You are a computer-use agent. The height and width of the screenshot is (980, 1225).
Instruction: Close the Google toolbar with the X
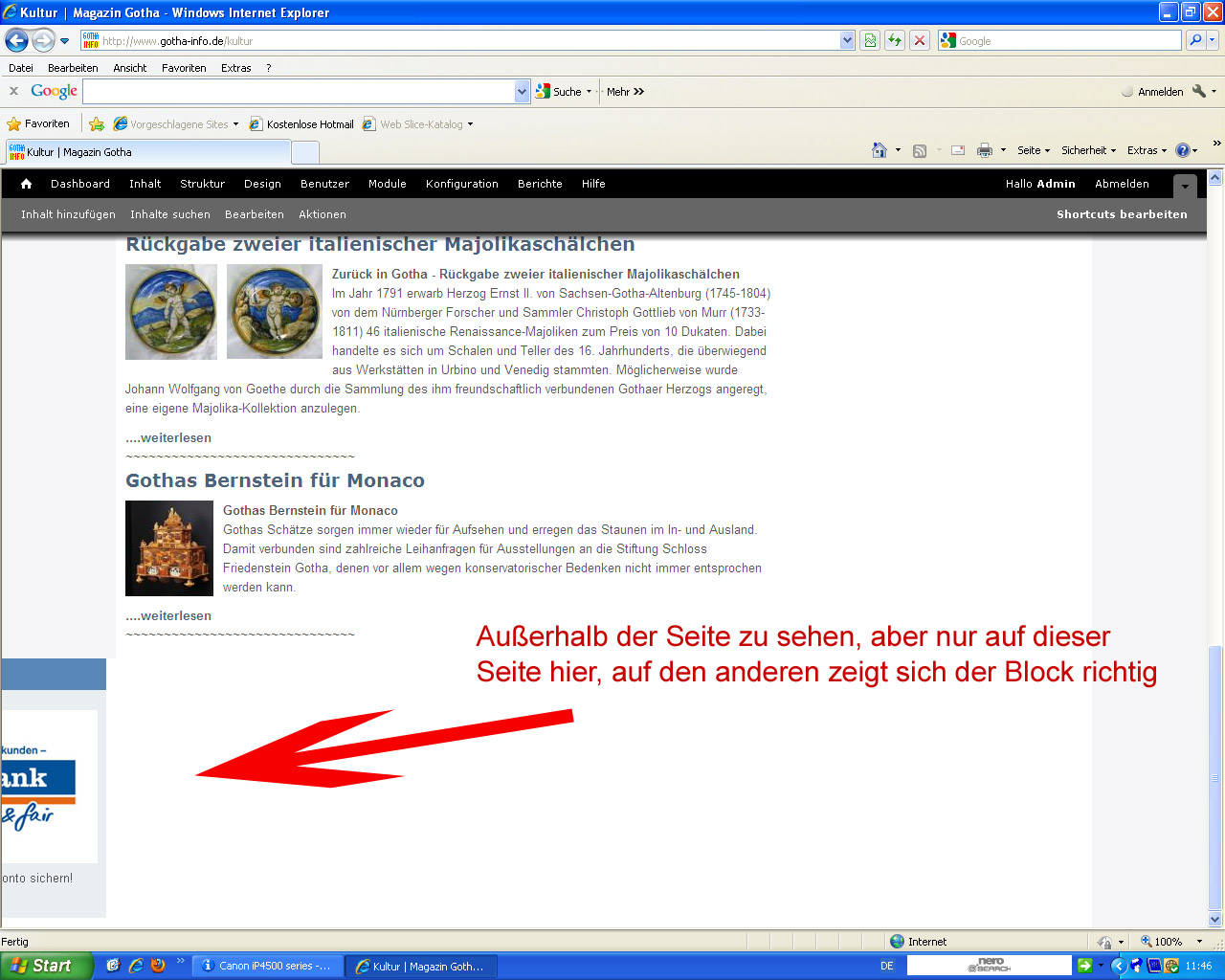click(13, 92)
